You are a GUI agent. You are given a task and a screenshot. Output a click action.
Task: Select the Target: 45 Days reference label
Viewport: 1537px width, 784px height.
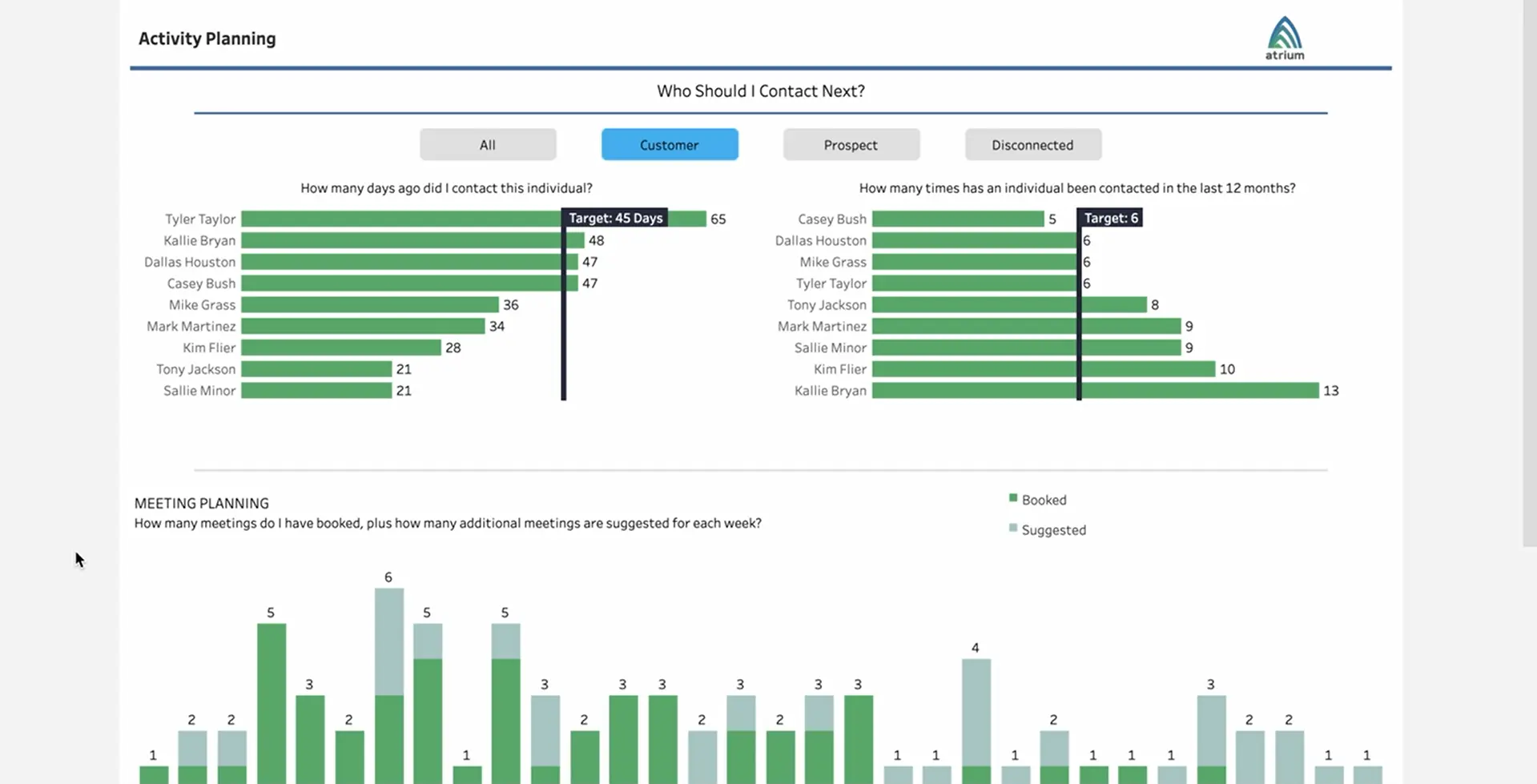point(615,217)
